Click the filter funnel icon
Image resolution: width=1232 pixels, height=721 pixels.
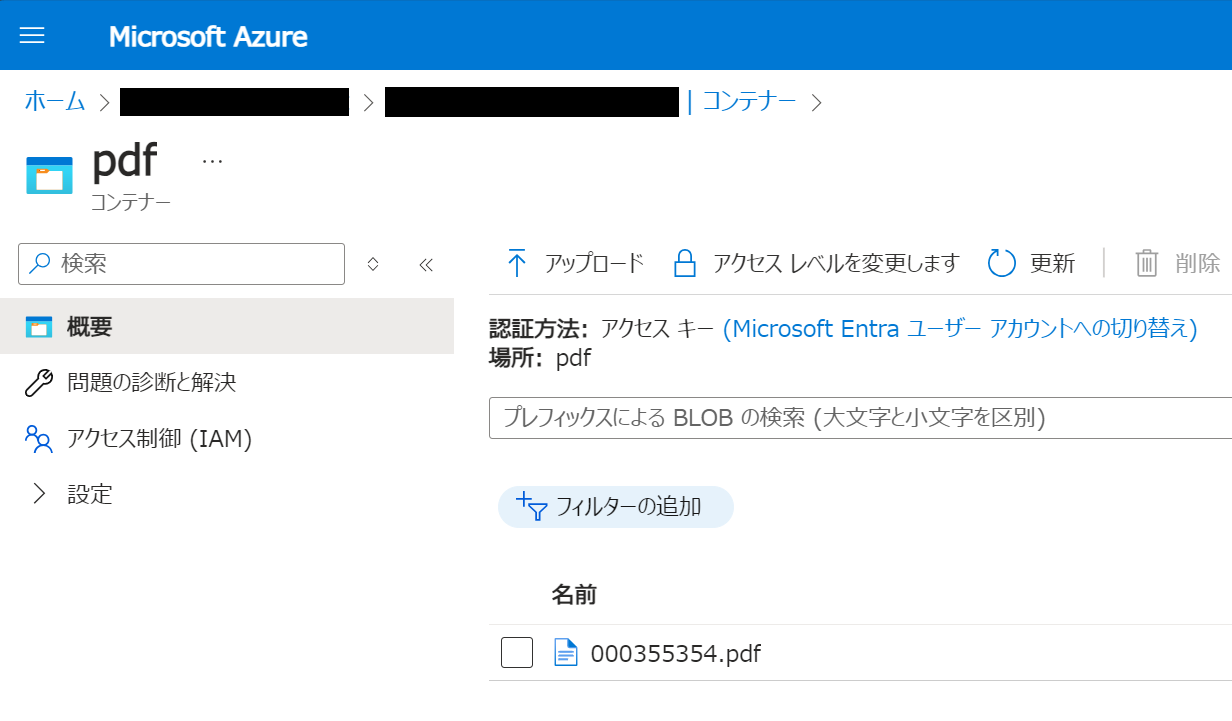tap(532, 506)
